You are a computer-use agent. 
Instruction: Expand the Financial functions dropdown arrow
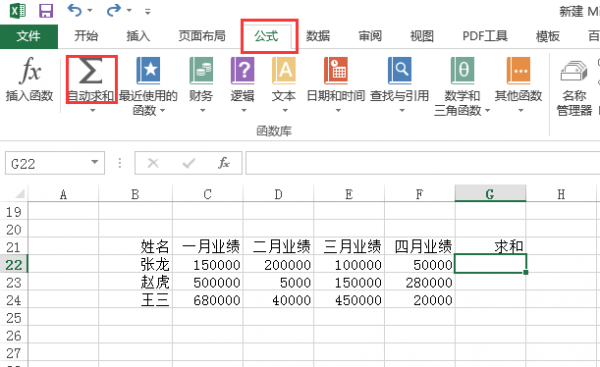click(x=202, y=111)
